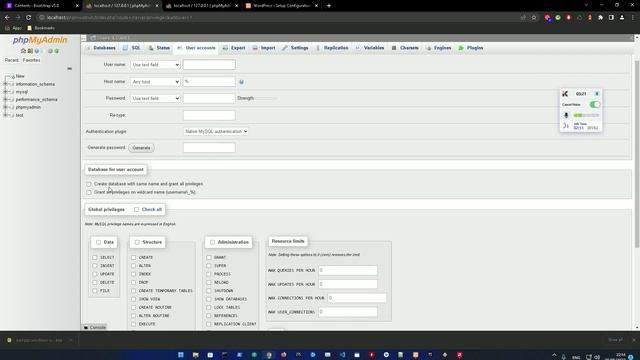The height and width of the screenshot is (360, 640).
Task: Click the Recent link in sidebar
Action: (11, 60)
